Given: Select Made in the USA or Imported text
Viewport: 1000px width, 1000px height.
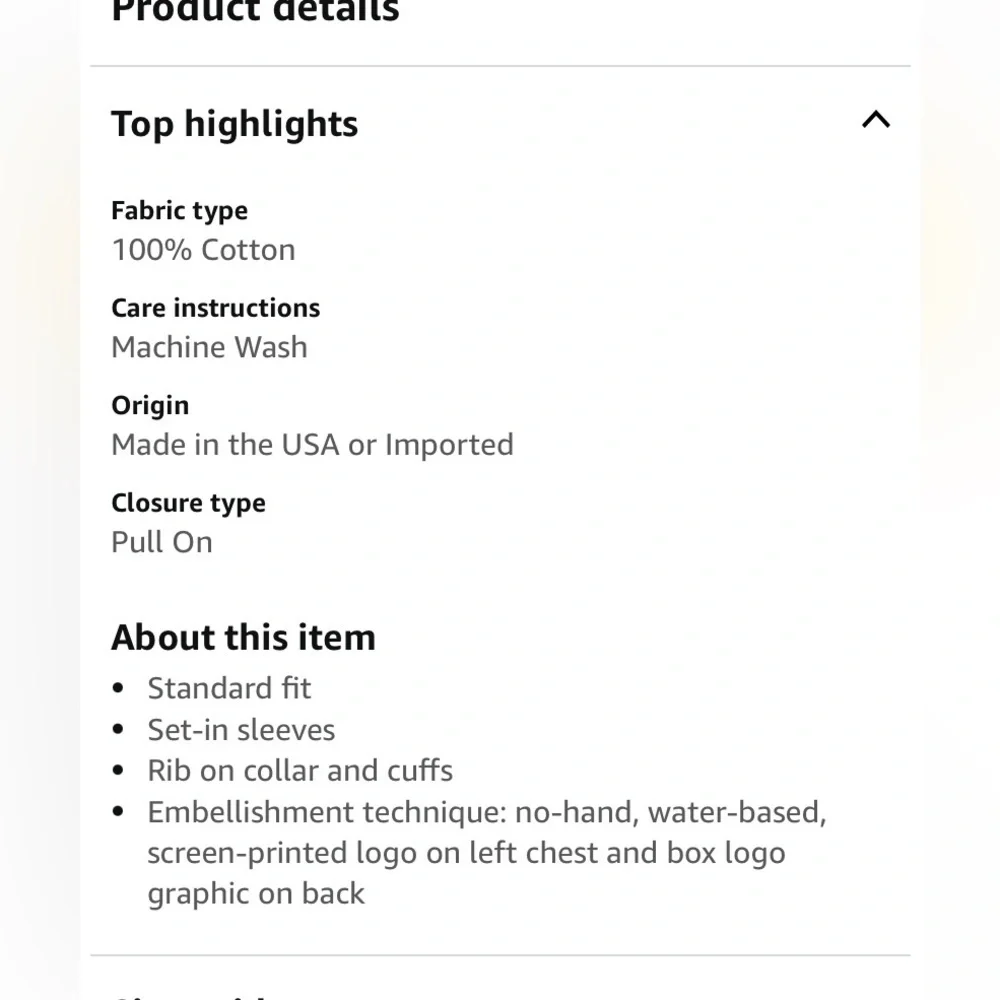Looking at the screenshot, I should tap(312, 445).
